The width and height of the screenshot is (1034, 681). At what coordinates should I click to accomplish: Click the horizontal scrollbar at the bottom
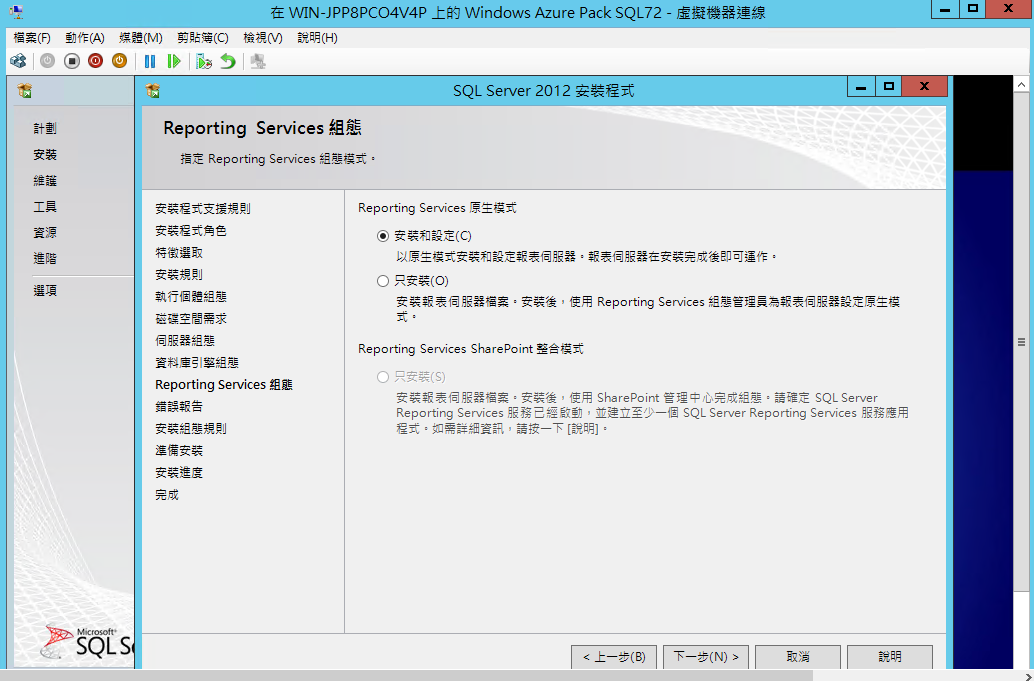point(406,675)
